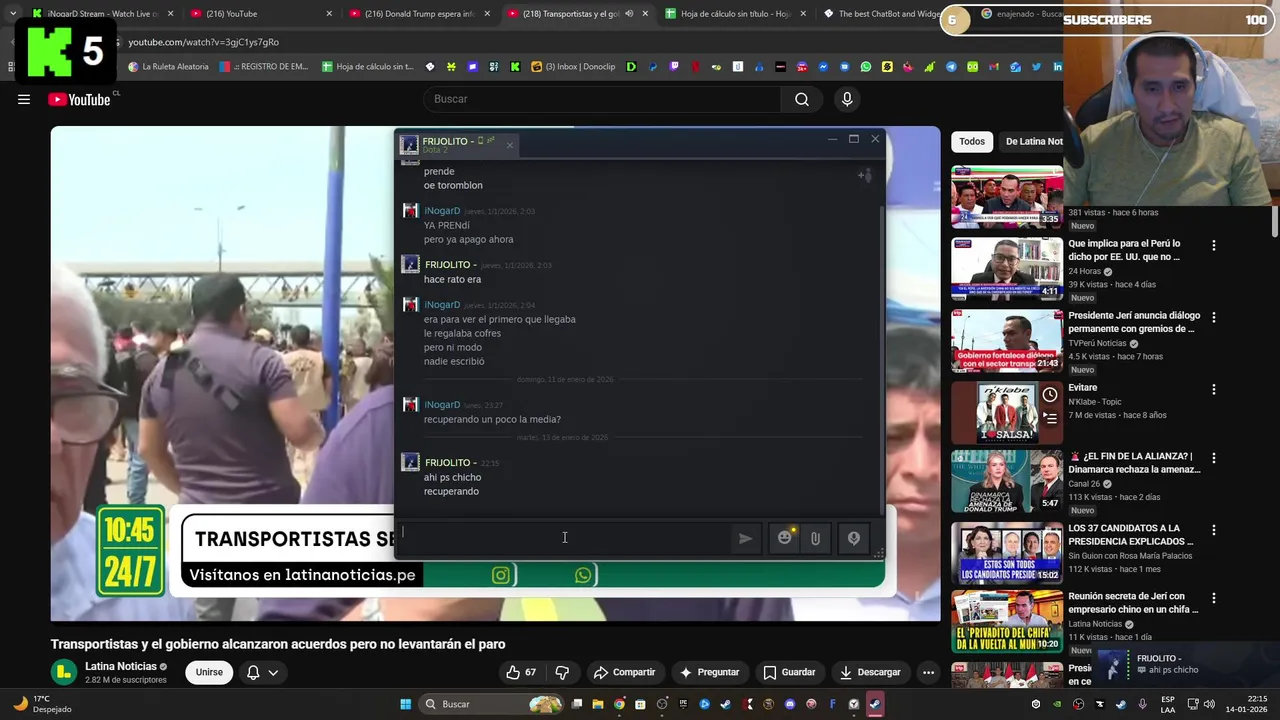Open the Steam chat emoticon picker
Viewport: 1280px width, 720px height.
pyautogui.click(x=785, y=538)
